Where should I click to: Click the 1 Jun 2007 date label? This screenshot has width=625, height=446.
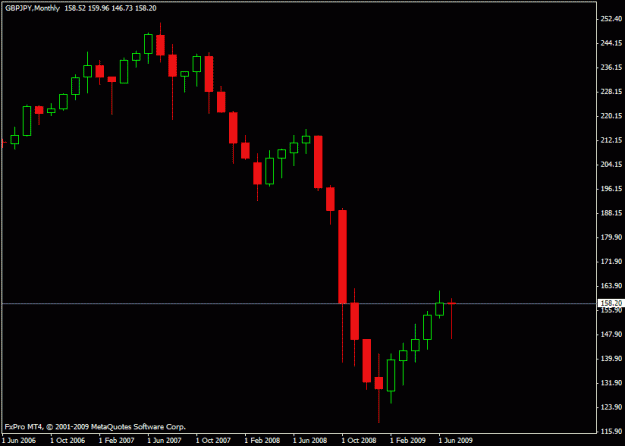coord(165,440)
